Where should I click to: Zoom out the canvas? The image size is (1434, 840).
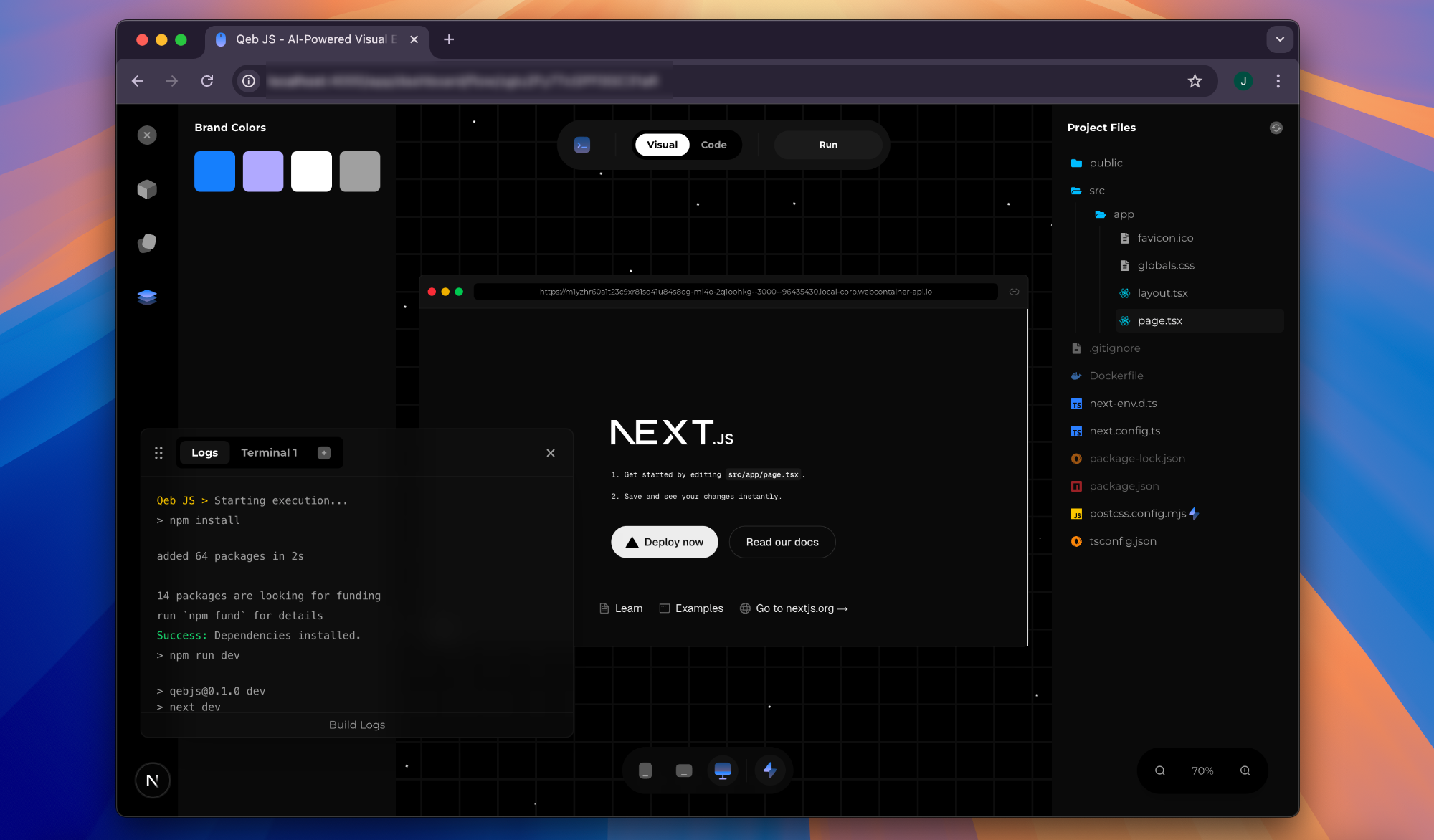click(x=1160, y=771)
